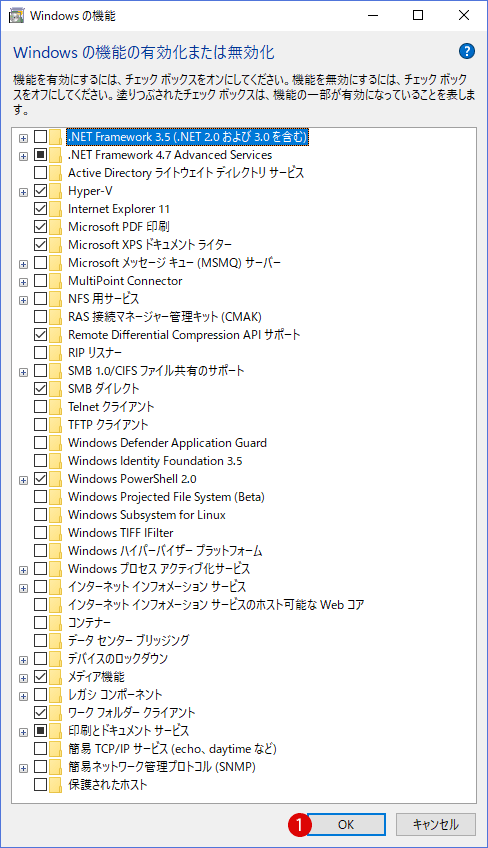This screenshot has height=848, width=488.
Task: Click the キャンセル button
Action: 436,824
